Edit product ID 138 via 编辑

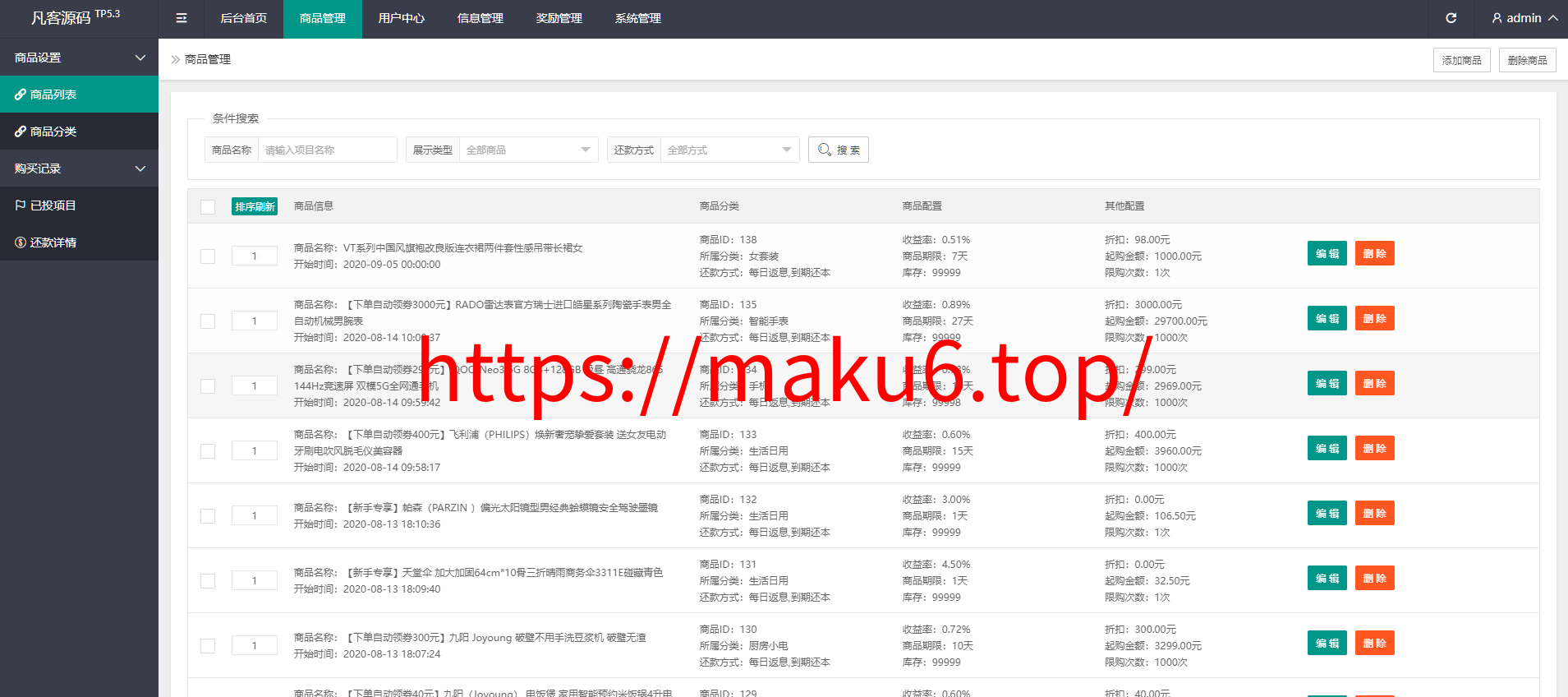click(x=1327, y=253)
